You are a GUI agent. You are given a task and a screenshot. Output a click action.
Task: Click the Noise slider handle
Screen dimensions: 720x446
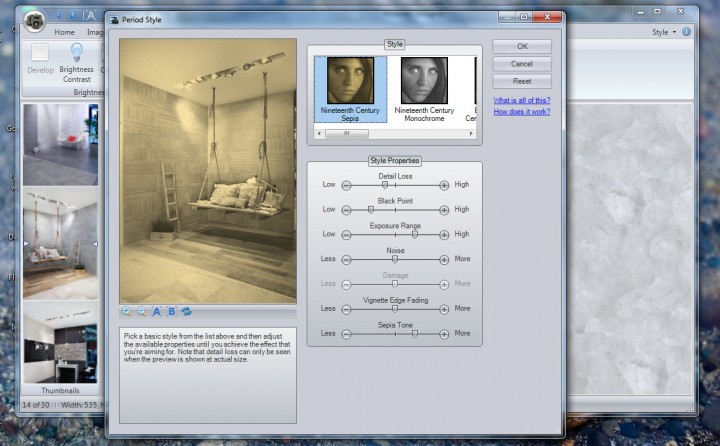[x=394, y=259]
